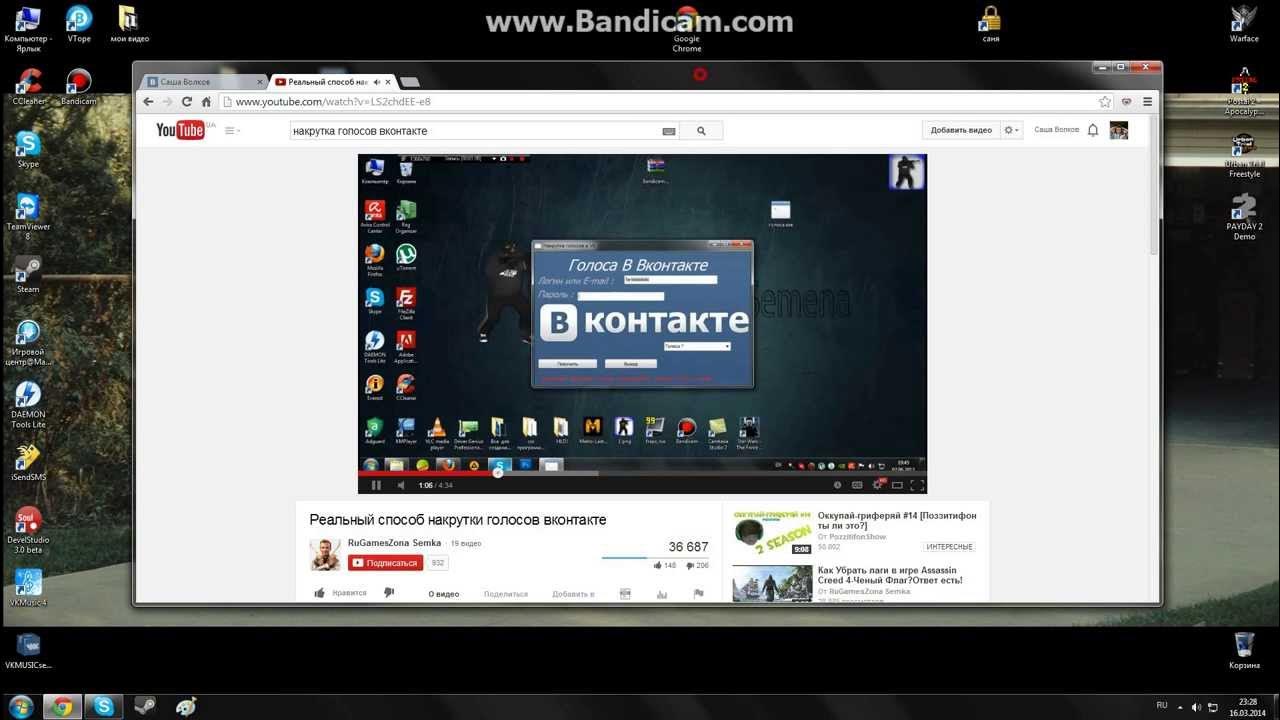
Task: Click the Как Убрать лаги suggested video title
Action: tap(890, 575)
